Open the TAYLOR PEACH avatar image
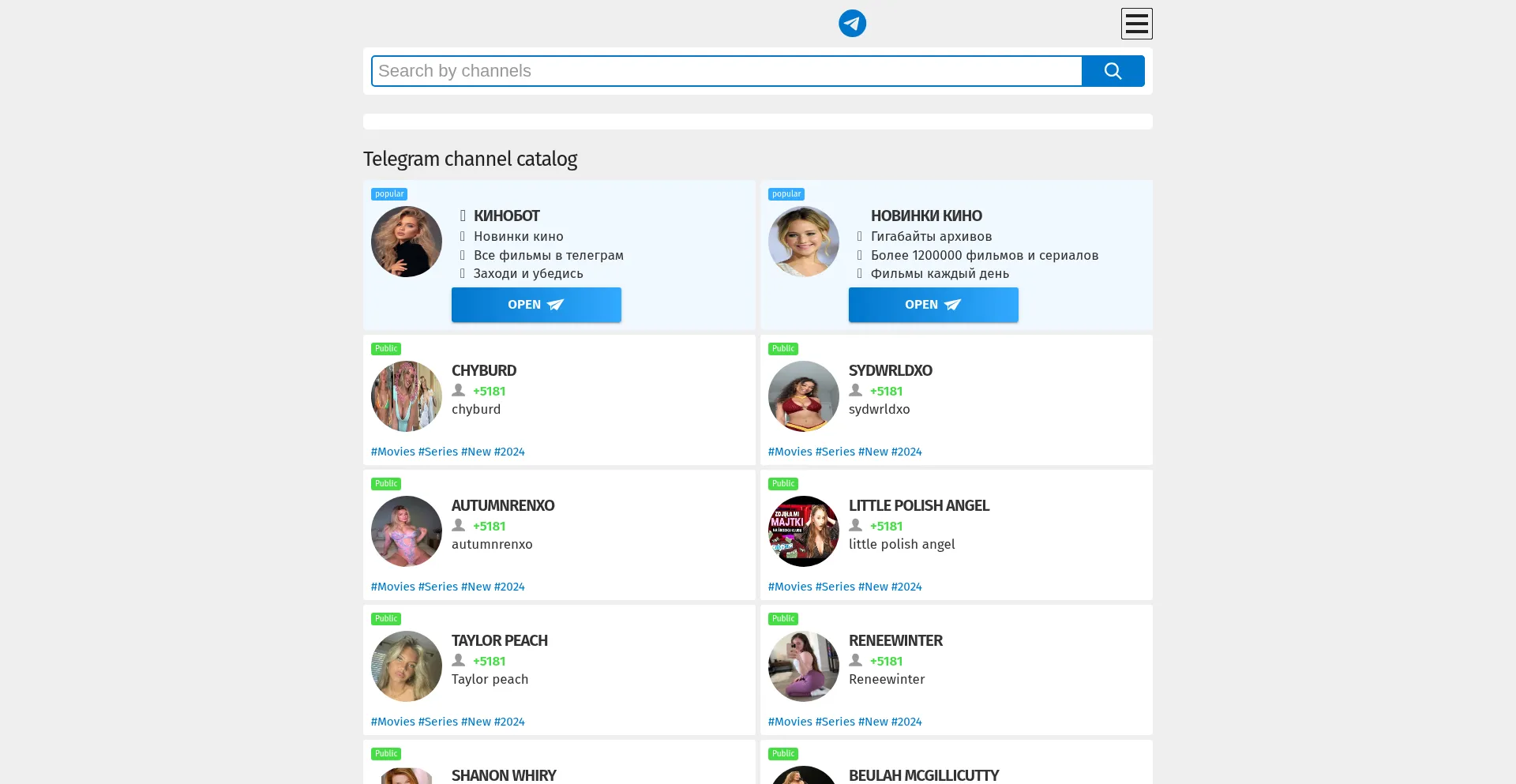The image size is (1516, 784). 407,666
